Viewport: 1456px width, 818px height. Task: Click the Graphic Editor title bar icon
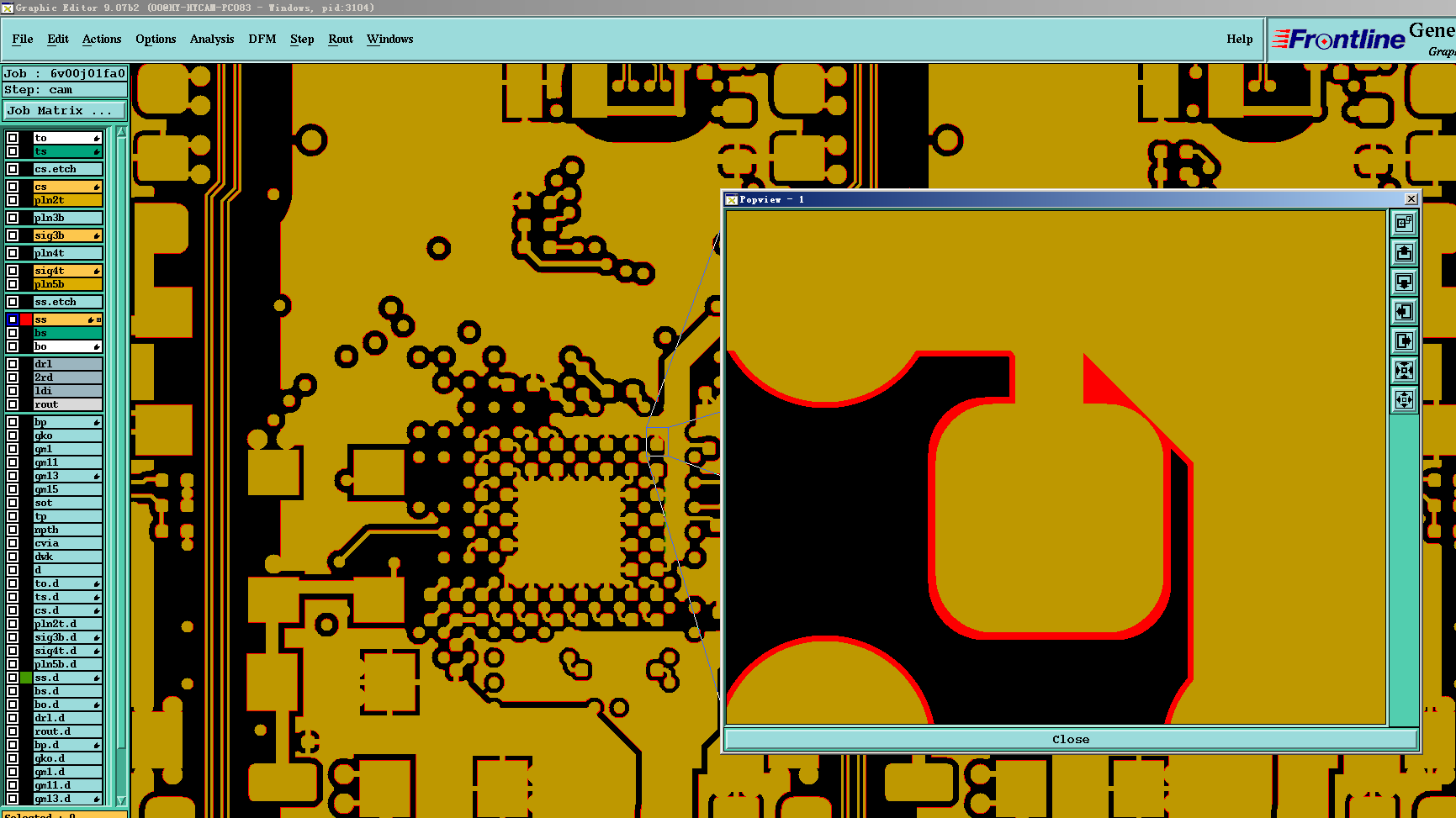(7, 8)
